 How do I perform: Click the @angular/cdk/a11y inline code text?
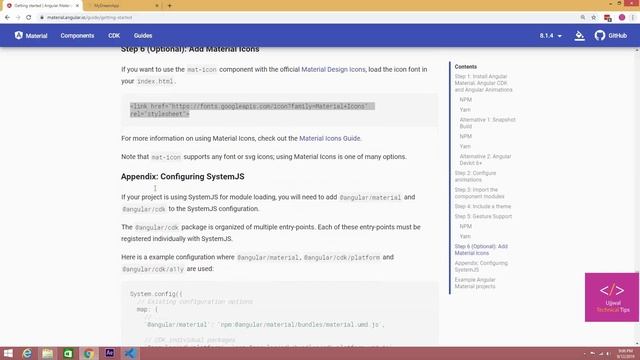tap(153, 269)
